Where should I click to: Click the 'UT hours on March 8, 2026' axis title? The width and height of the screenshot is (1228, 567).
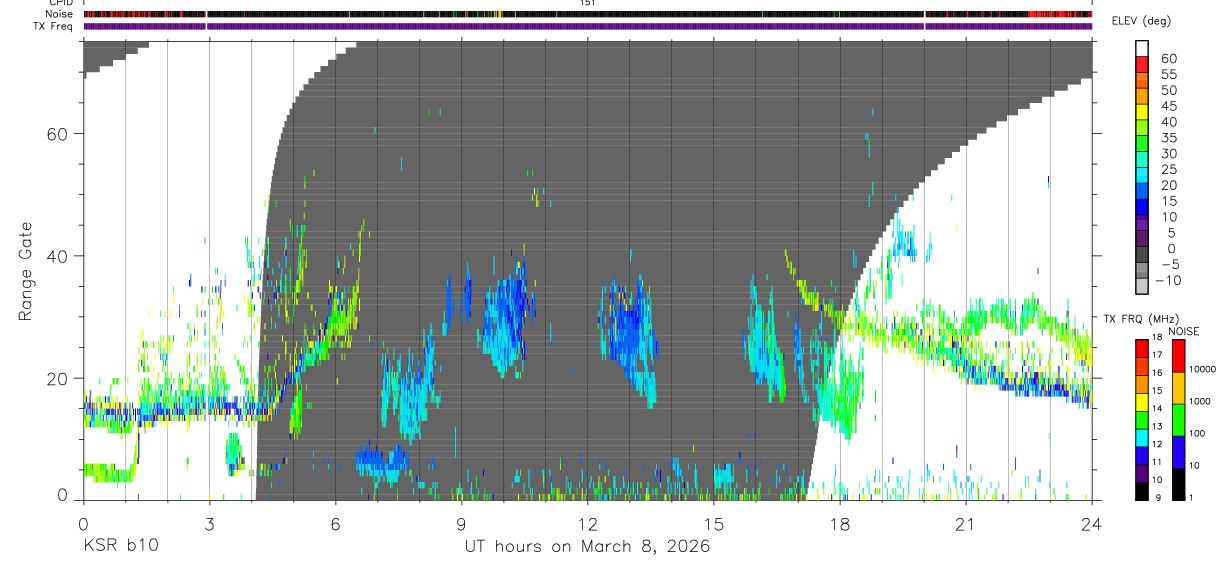tap(587, 546)
